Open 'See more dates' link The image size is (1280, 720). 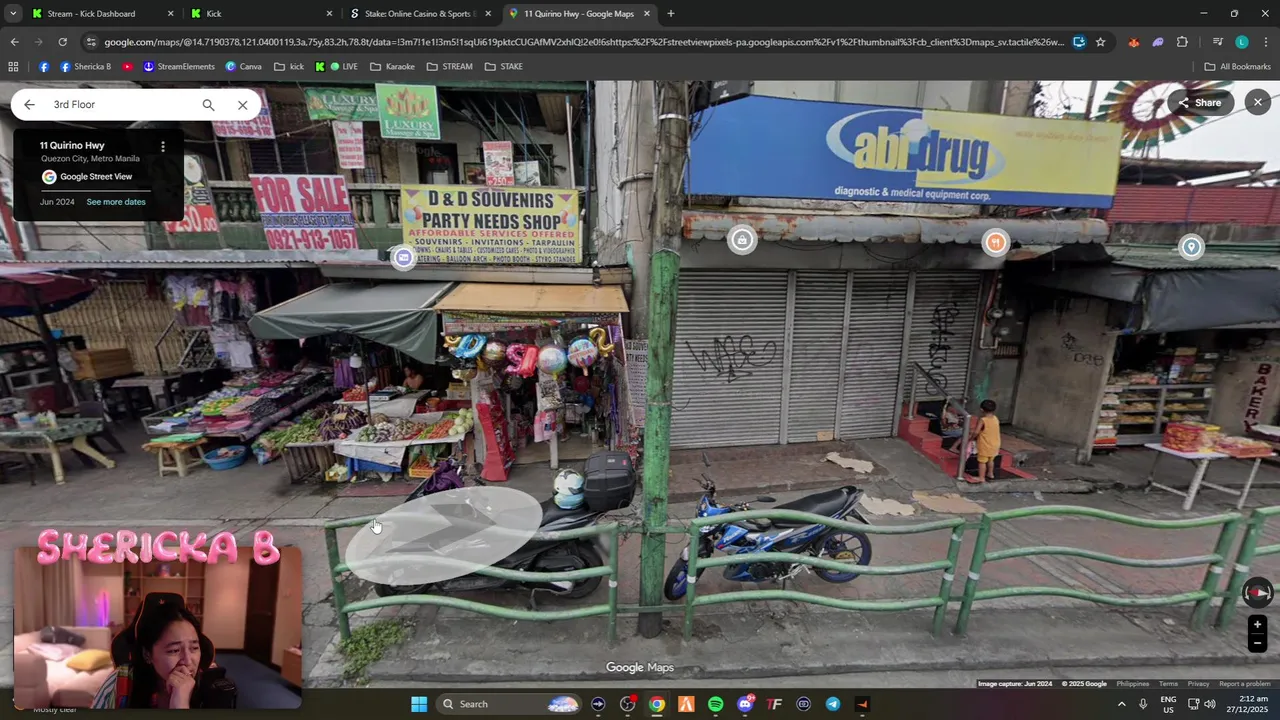[x=116, y=202]
